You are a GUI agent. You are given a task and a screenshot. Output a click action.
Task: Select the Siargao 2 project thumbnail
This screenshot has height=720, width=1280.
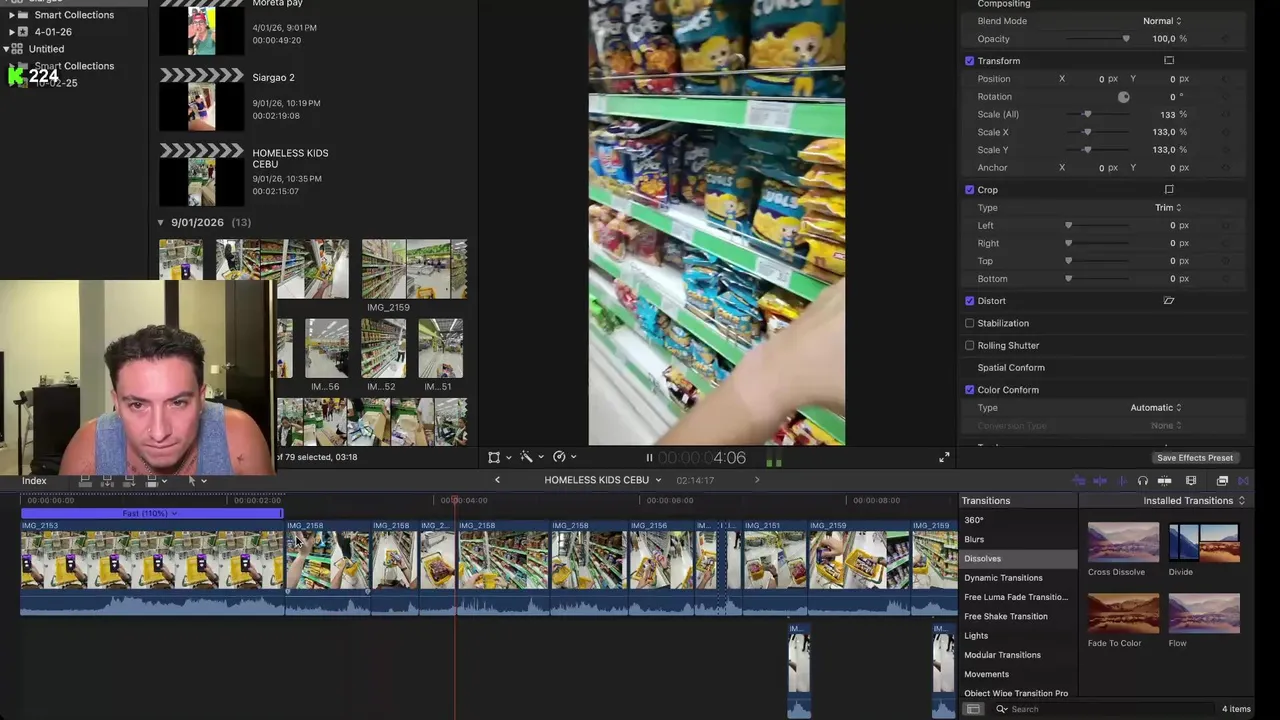coord(201,107)
